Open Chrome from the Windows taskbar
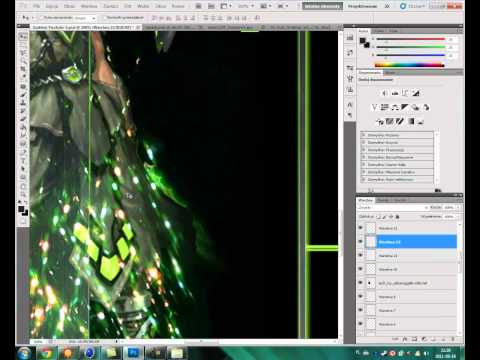Image resolution: width=480 pixels, height=360 pixels. coord(46,353)
